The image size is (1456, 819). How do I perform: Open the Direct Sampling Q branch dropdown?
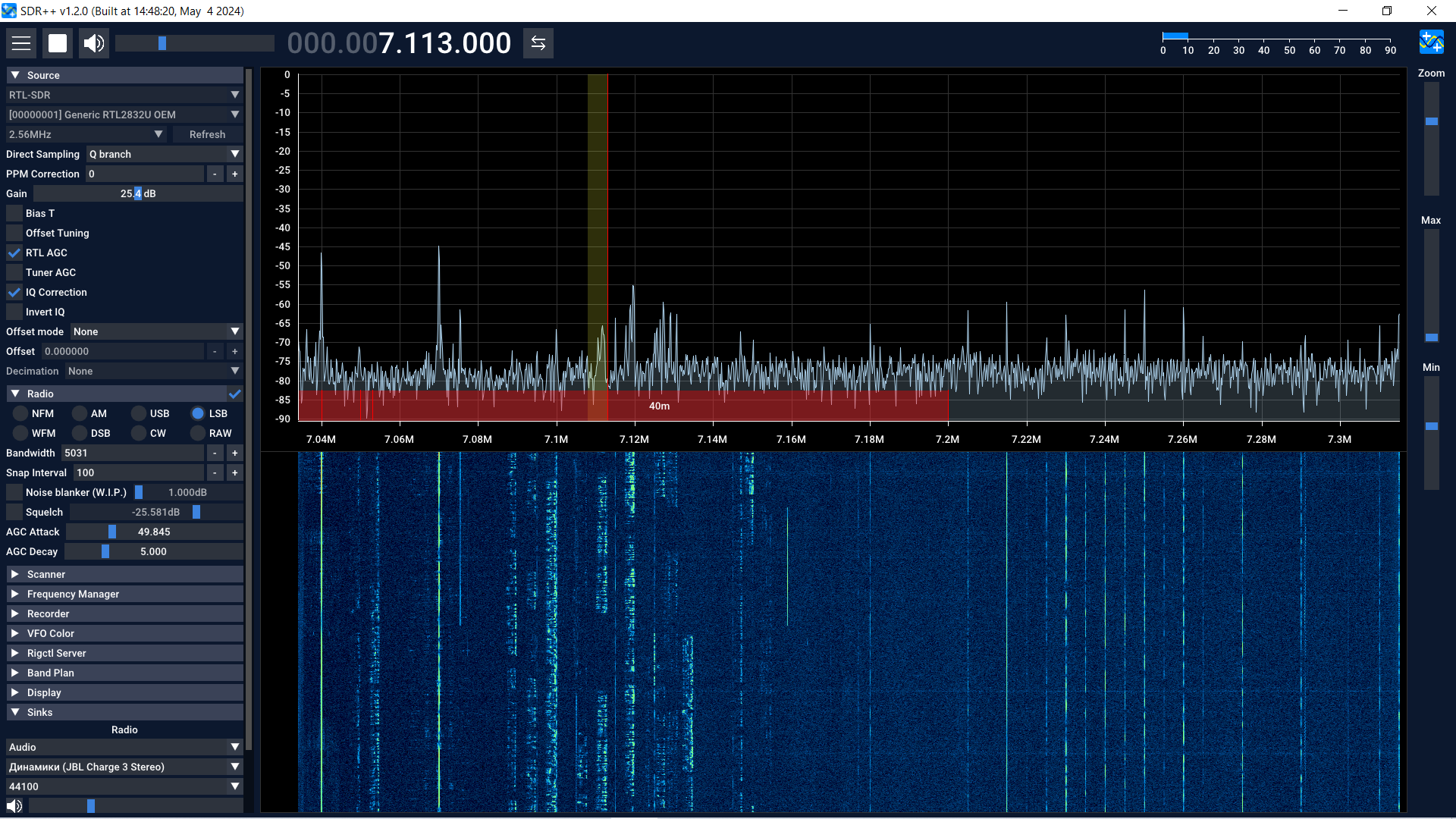[165, 154]
